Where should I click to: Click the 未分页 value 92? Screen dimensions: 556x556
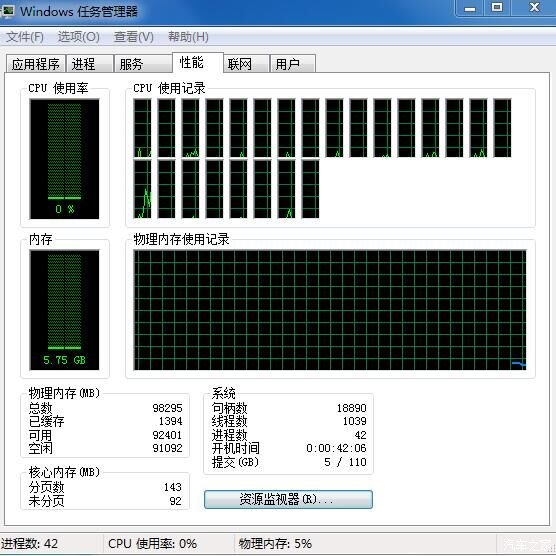point(176,501)
